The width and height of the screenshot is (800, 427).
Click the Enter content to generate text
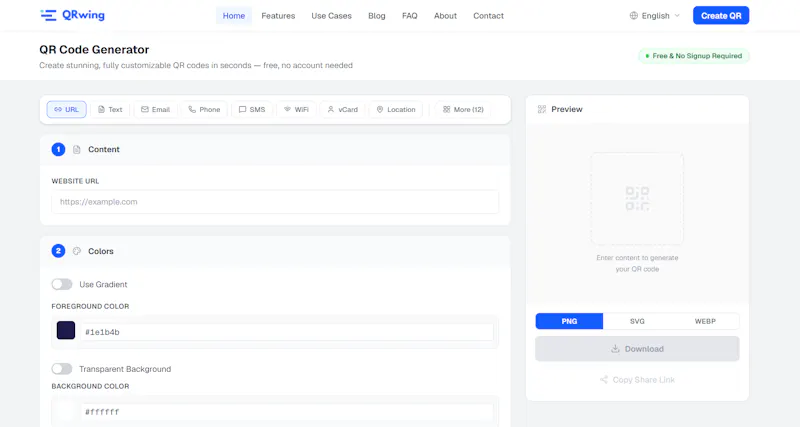[x=637, y=263]
